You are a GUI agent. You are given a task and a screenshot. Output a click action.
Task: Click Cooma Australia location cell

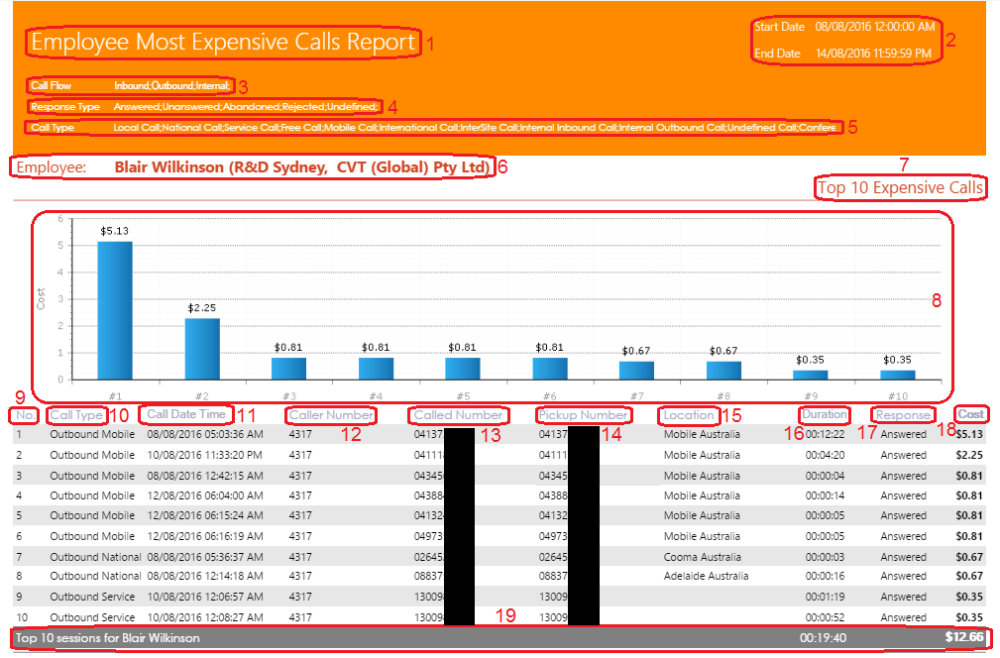(x=702, y=557)
